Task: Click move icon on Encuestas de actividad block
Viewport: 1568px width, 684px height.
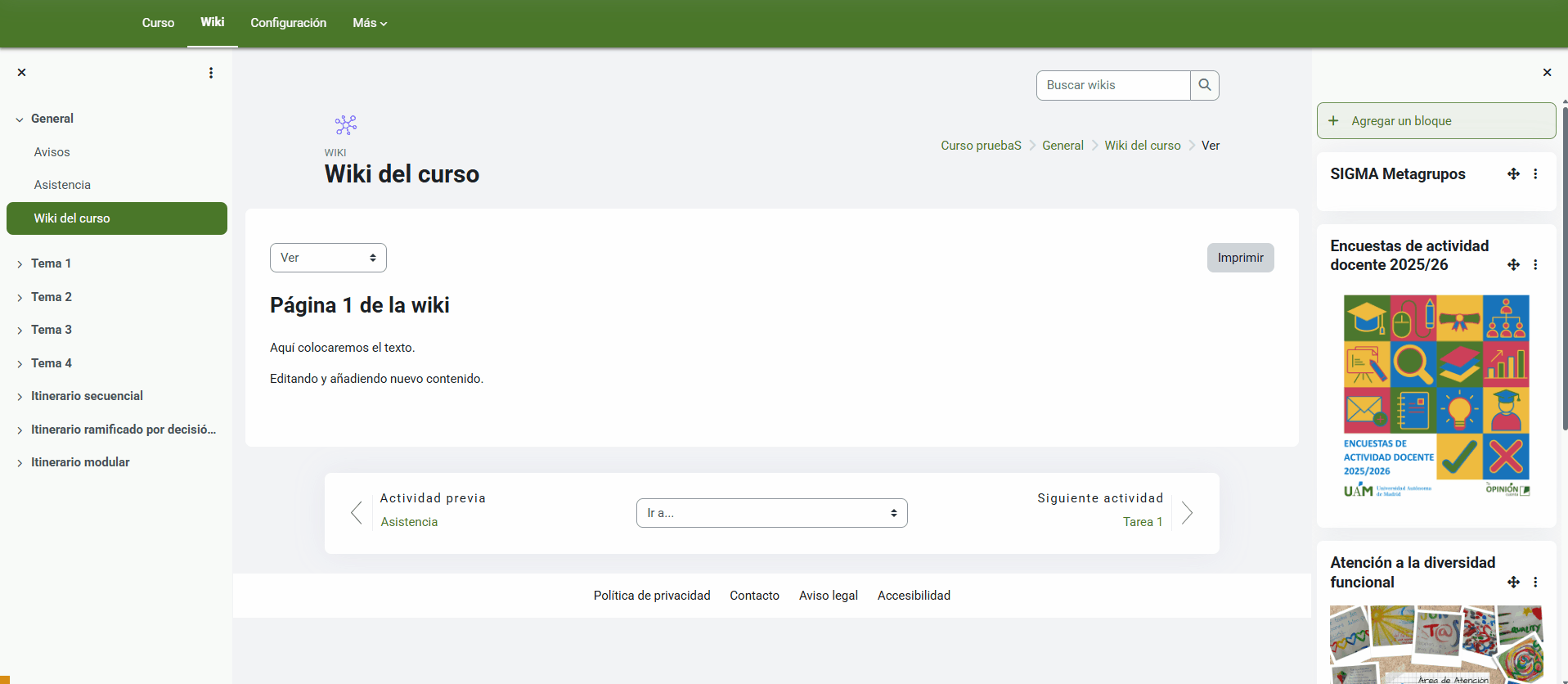Action: pyautogui.click(x=1513, y=265)
